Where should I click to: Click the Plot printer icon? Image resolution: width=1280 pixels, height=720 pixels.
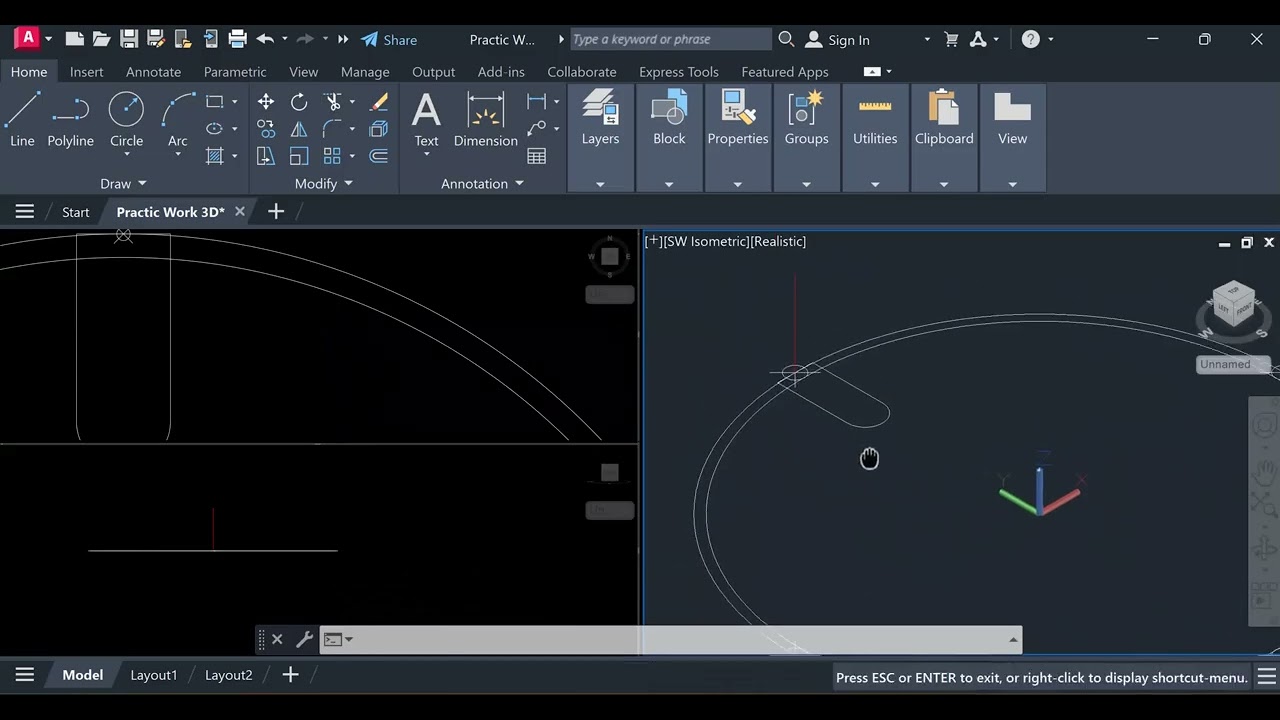pyautogui.click(x=237, y=39)
